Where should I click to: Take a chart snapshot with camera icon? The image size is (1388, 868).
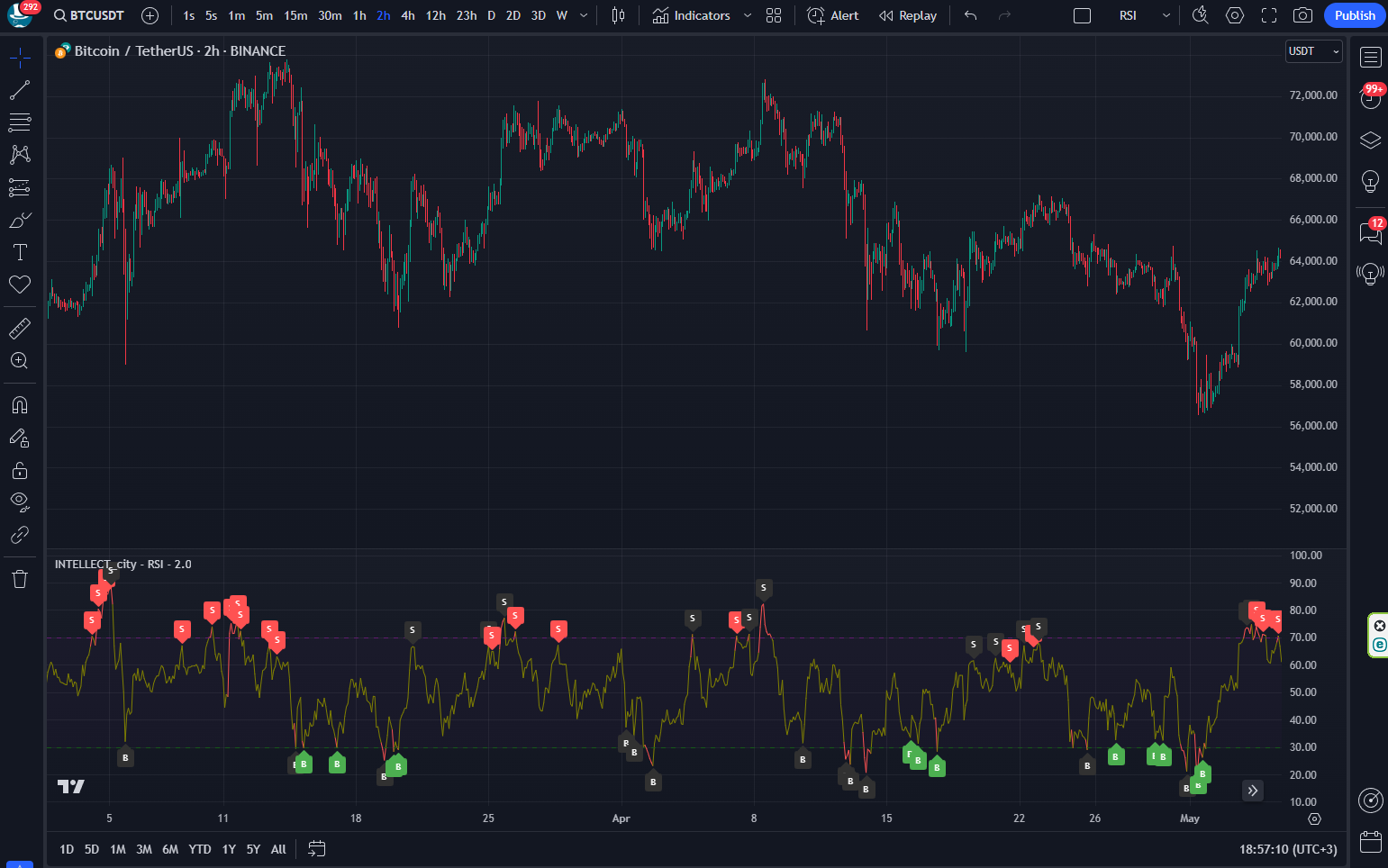pyautogui.click(x=1302, y=15)
